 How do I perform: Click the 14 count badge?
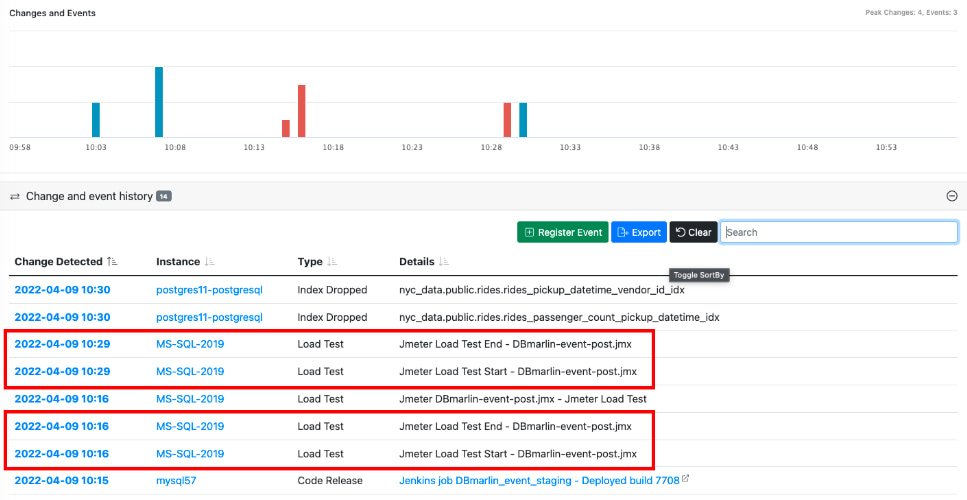tap(164, 197)
